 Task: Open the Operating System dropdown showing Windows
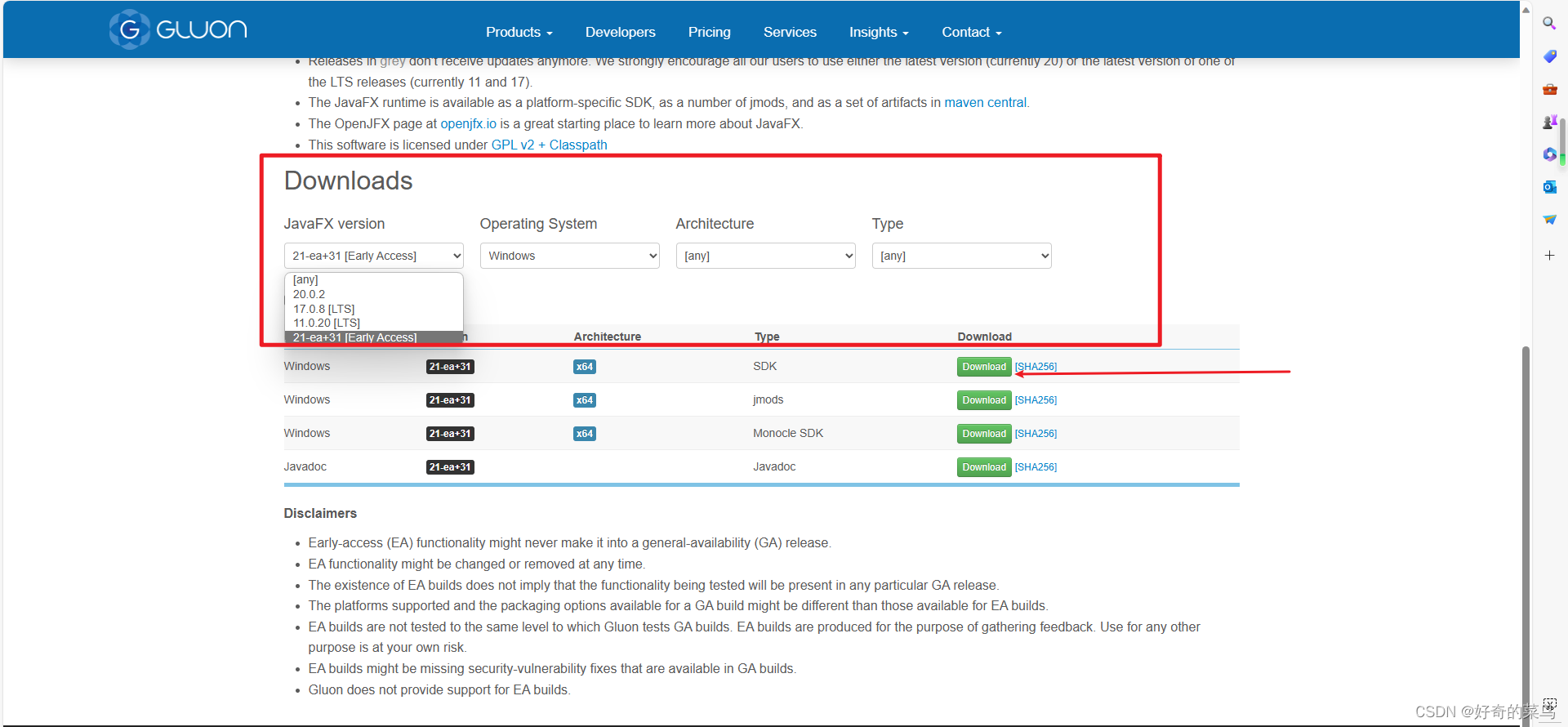[570, 256]
